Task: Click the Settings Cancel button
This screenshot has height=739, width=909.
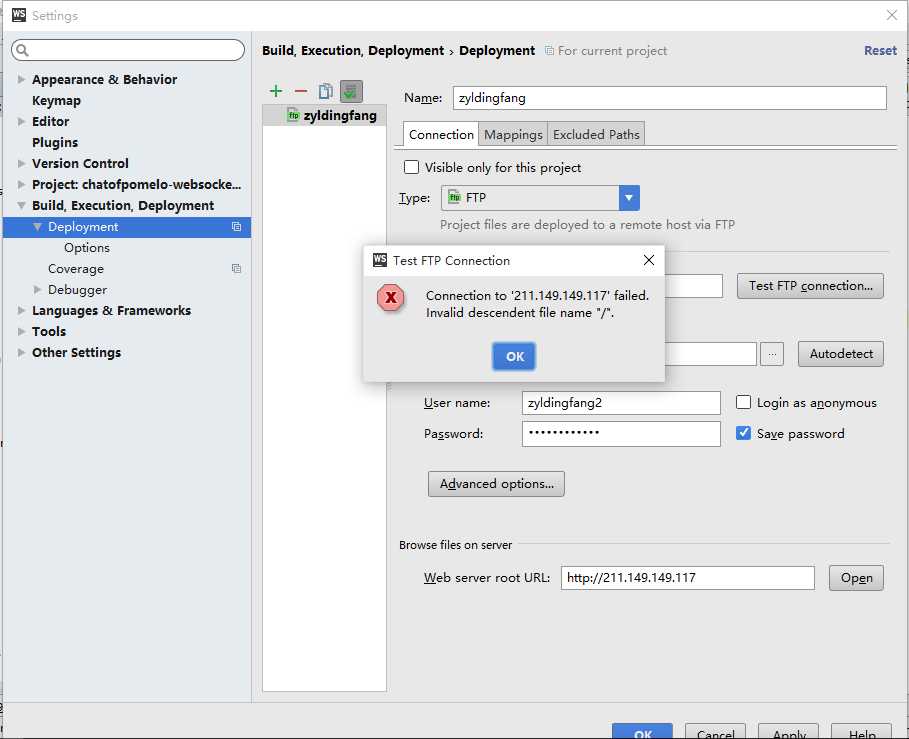Action: tap(715, 731)
